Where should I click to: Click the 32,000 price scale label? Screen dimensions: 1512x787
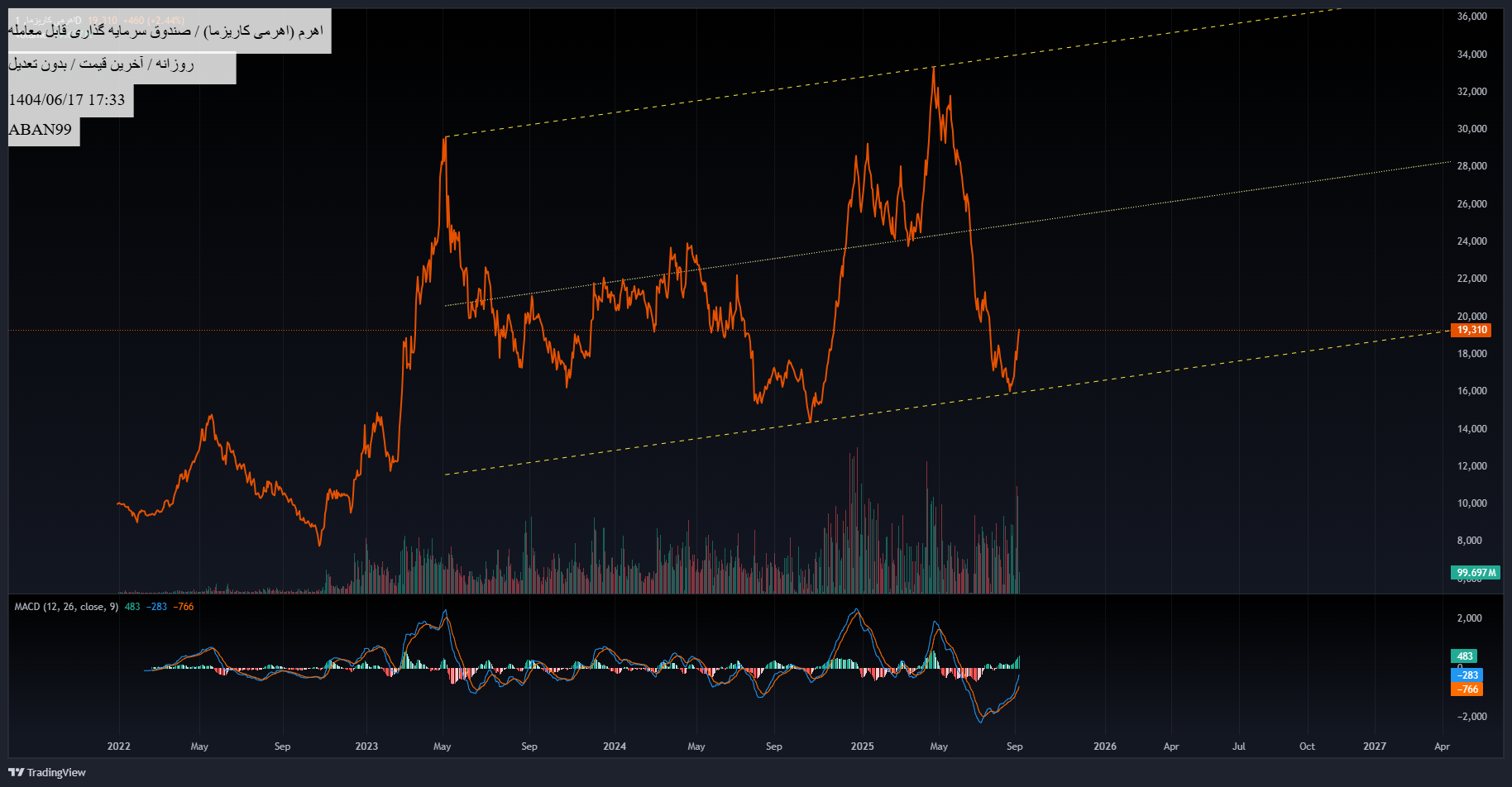click(1471, 92)
